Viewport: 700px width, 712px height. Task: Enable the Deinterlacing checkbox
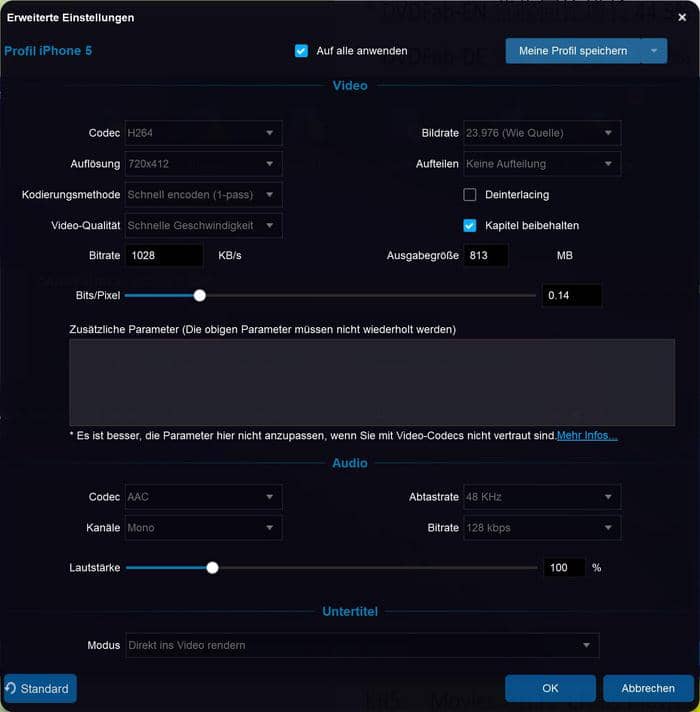pyautogui.click(x=470, y=195)
